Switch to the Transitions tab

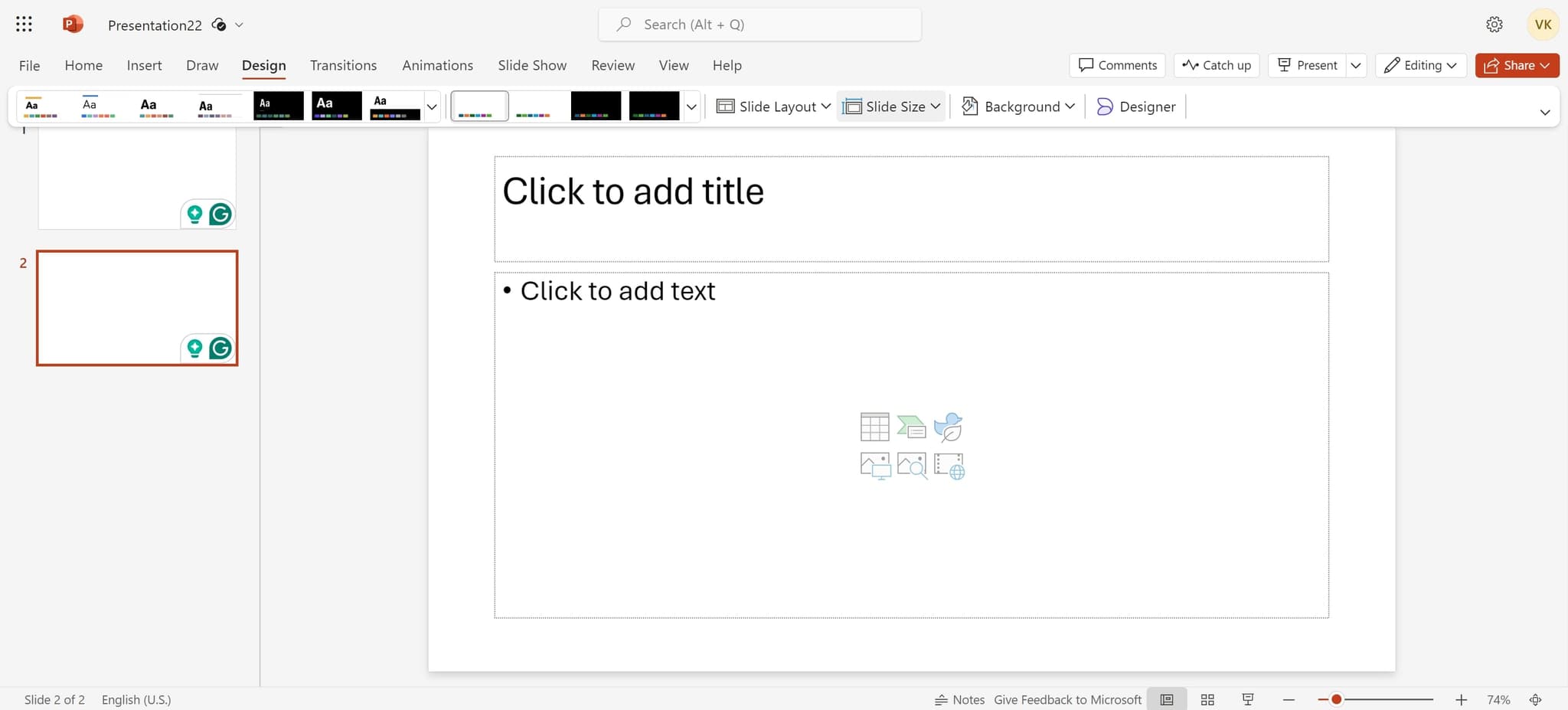(x=343, y=65)
